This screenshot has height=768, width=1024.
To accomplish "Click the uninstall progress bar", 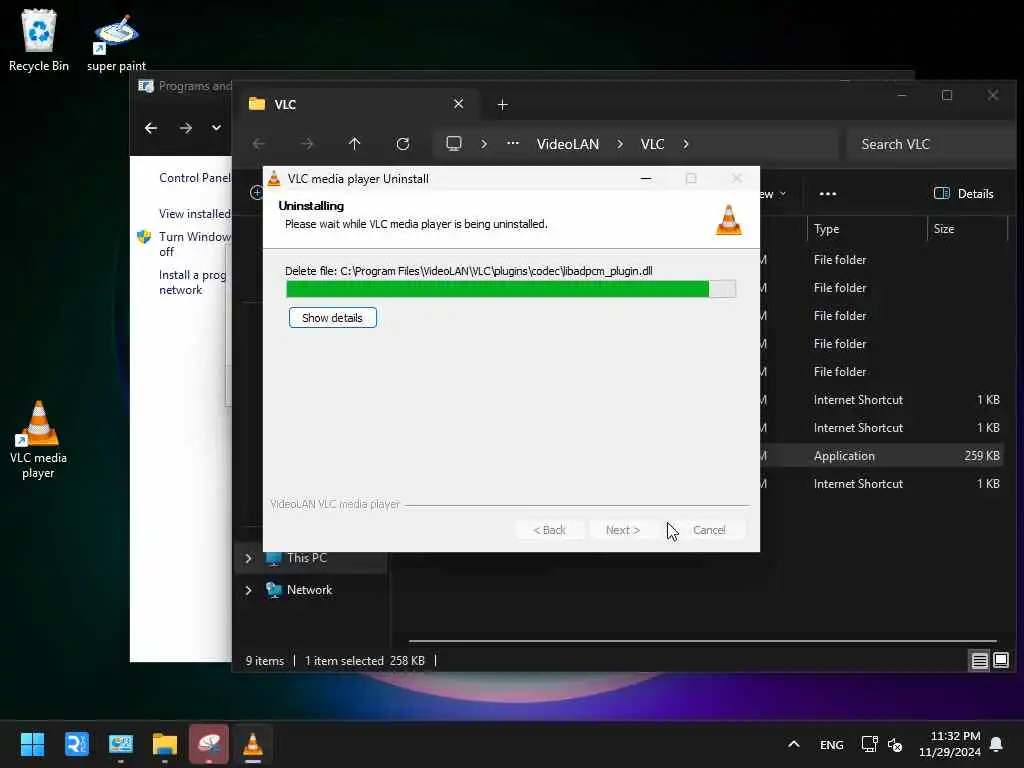I will point(511,289).
